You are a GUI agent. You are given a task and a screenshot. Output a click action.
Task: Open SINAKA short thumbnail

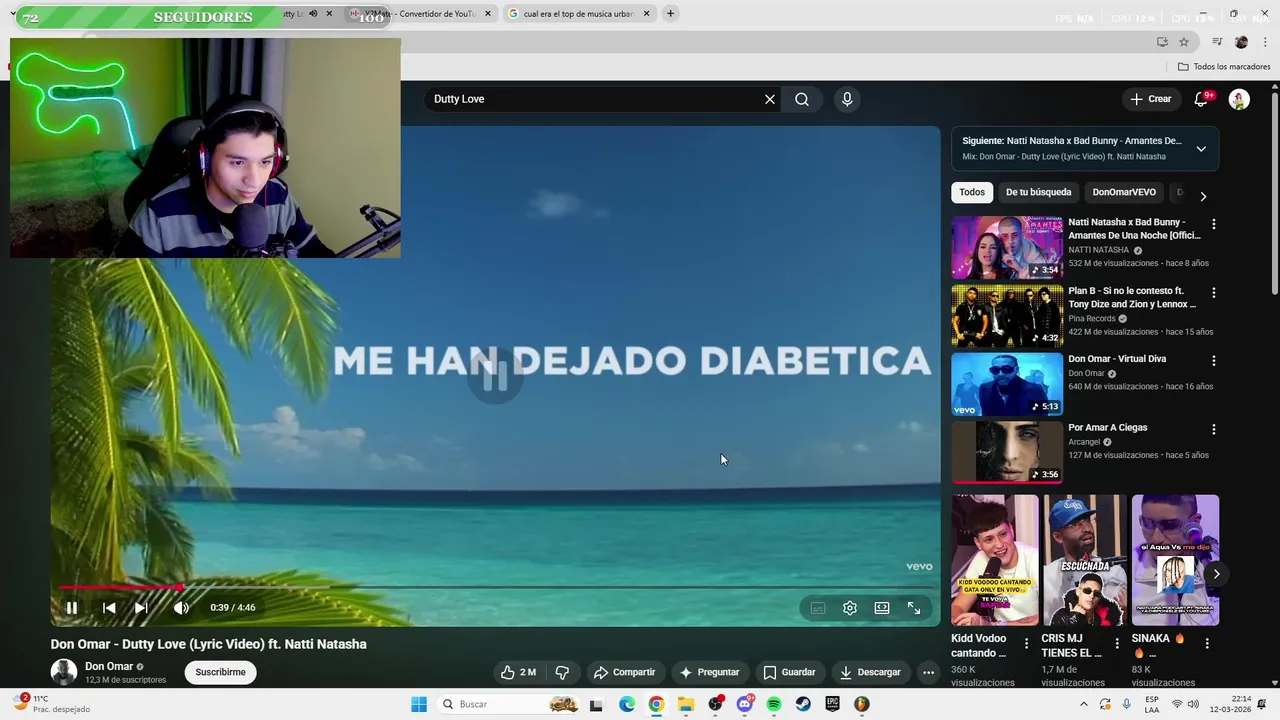pos(1175,560)
